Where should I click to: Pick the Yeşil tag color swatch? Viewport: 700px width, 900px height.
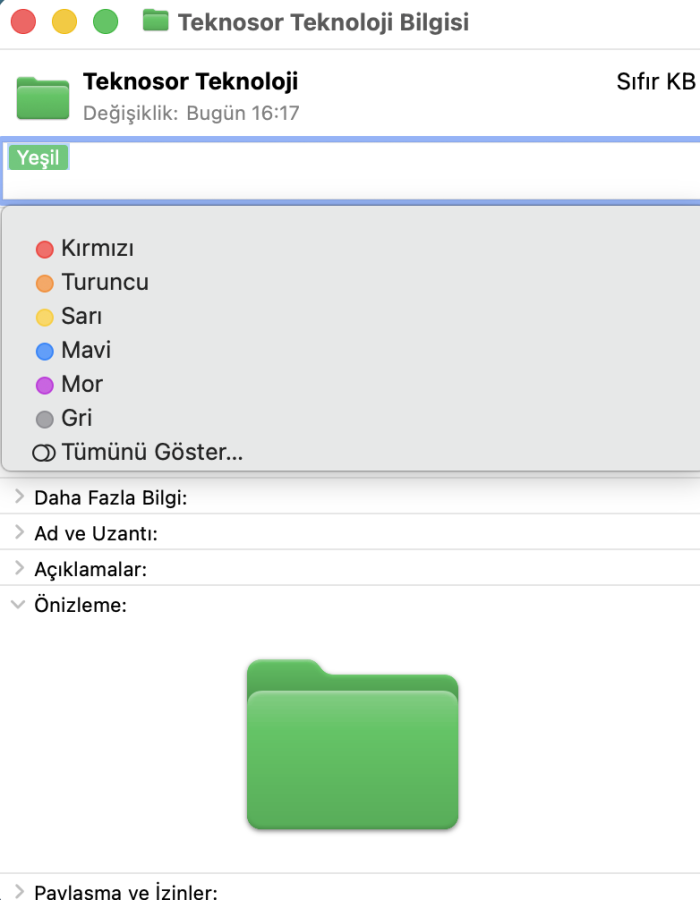[38, 157]
